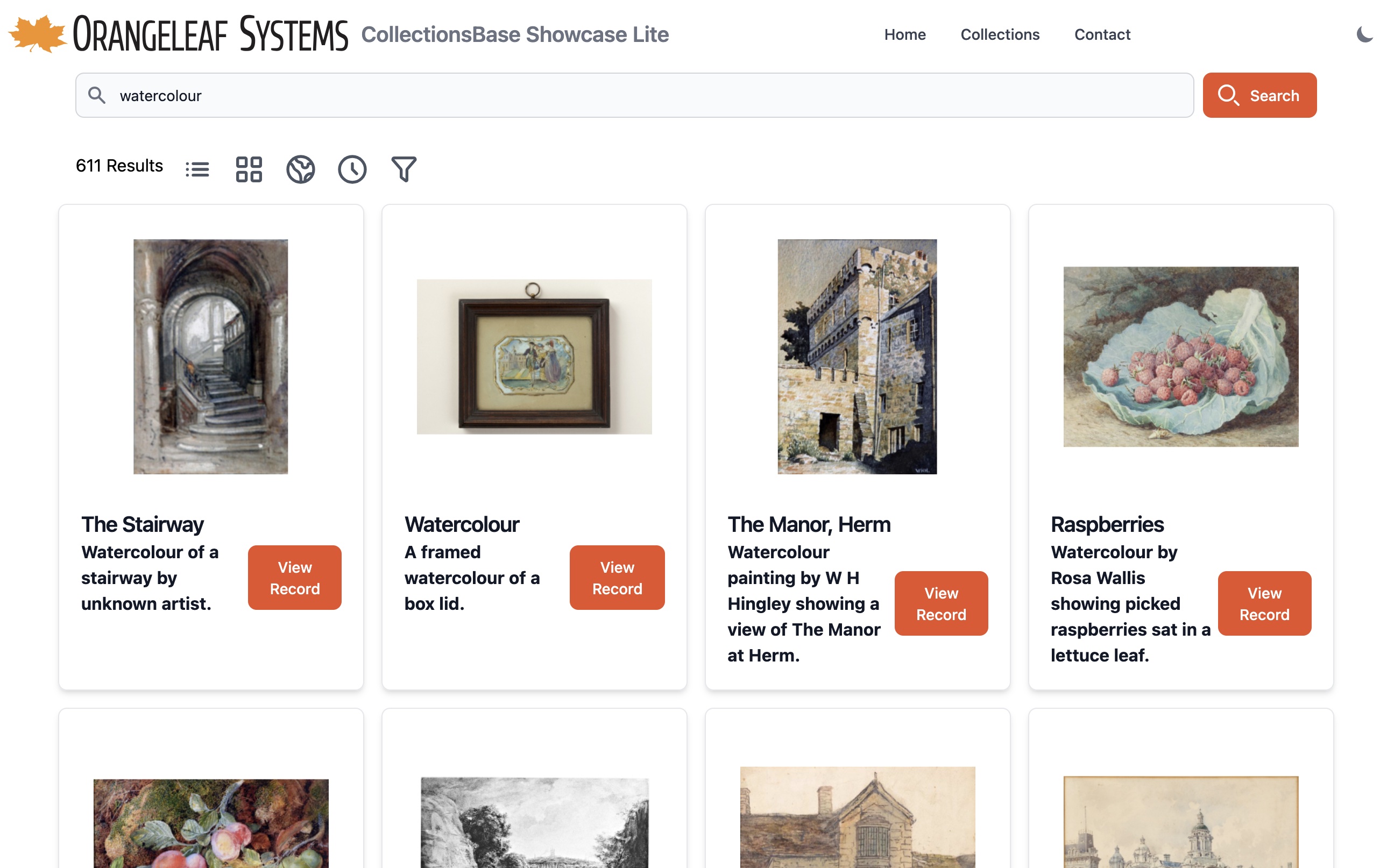Open the fruit still life thumbnail
Viewport: 1387px width, 868px height.
(211, 823)
